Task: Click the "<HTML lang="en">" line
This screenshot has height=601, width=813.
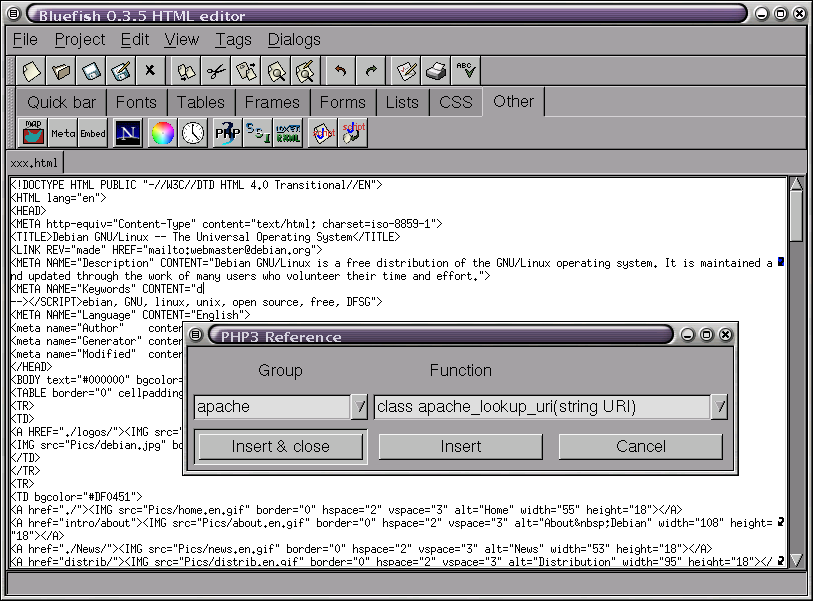Action: (59, 198)
